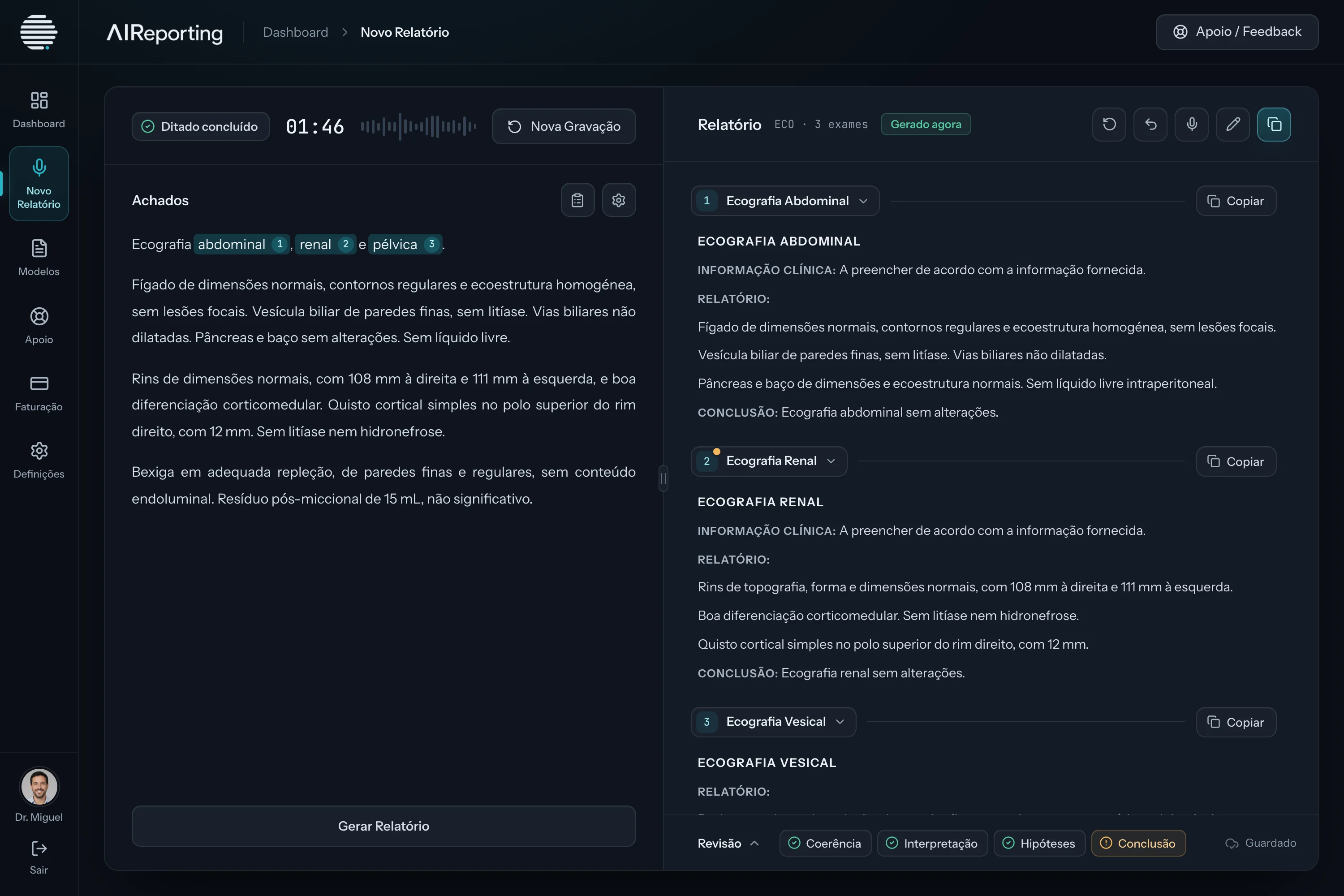Click the regenerate report circular arrow

click(x=1109, y=124)
